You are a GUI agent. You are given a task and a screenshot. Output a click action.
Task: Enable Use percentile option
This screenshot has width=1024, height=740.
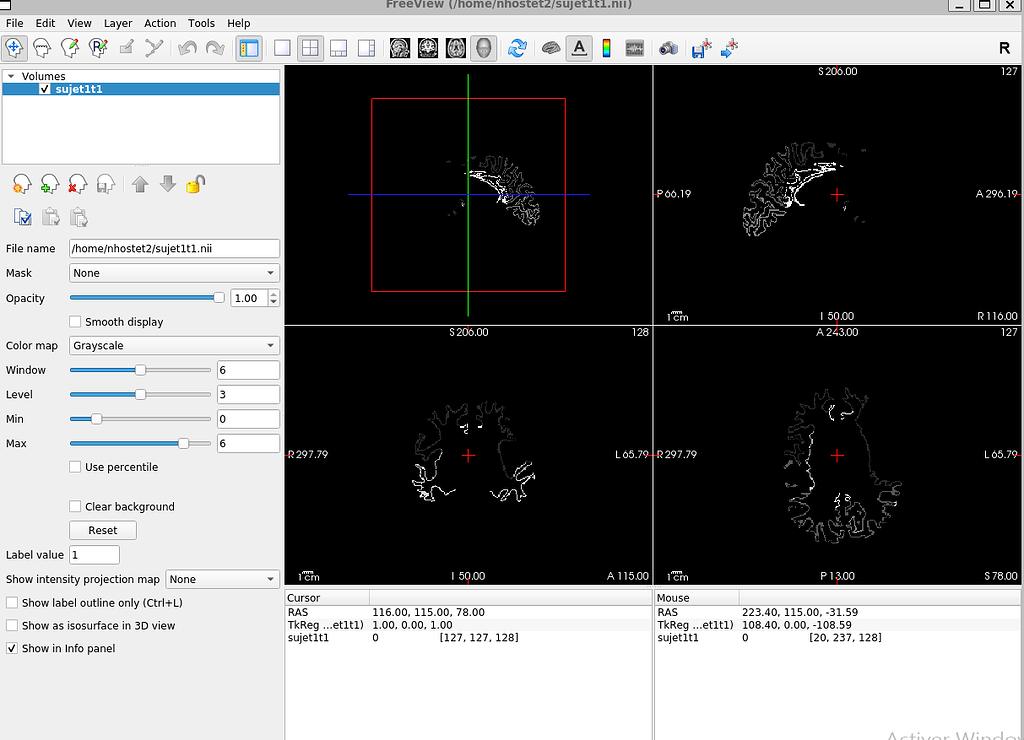click(x=75, y=467)
